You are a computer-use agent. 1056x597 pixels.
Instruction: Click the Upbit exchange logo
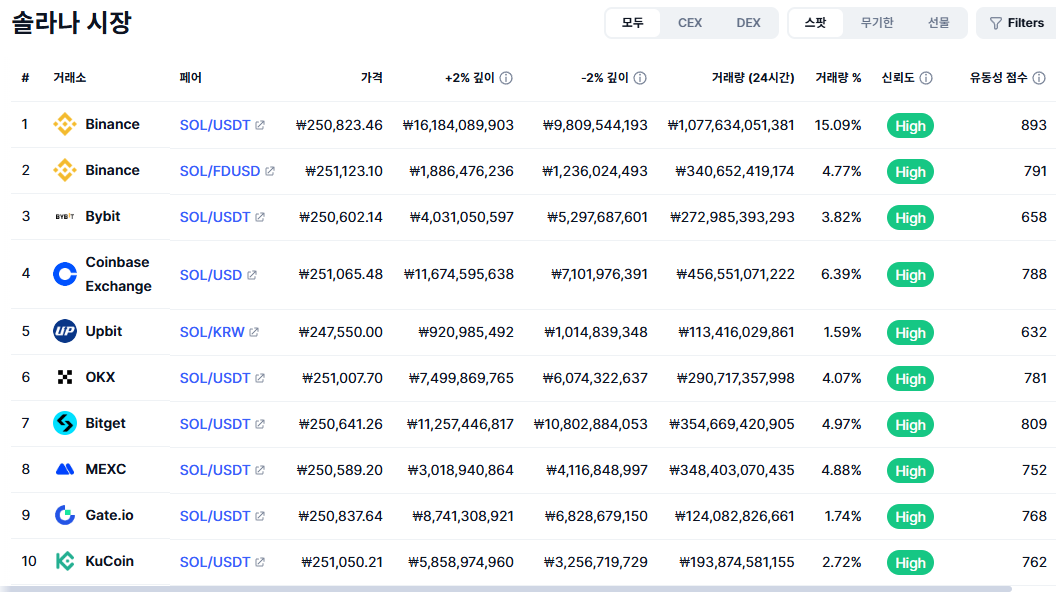point(65,331)
